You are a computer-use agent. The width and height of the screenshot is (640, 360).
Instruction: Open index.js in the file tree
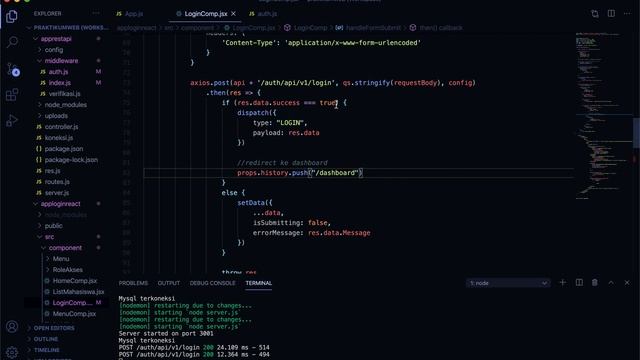pyautogui.click(x=60, y=83)
